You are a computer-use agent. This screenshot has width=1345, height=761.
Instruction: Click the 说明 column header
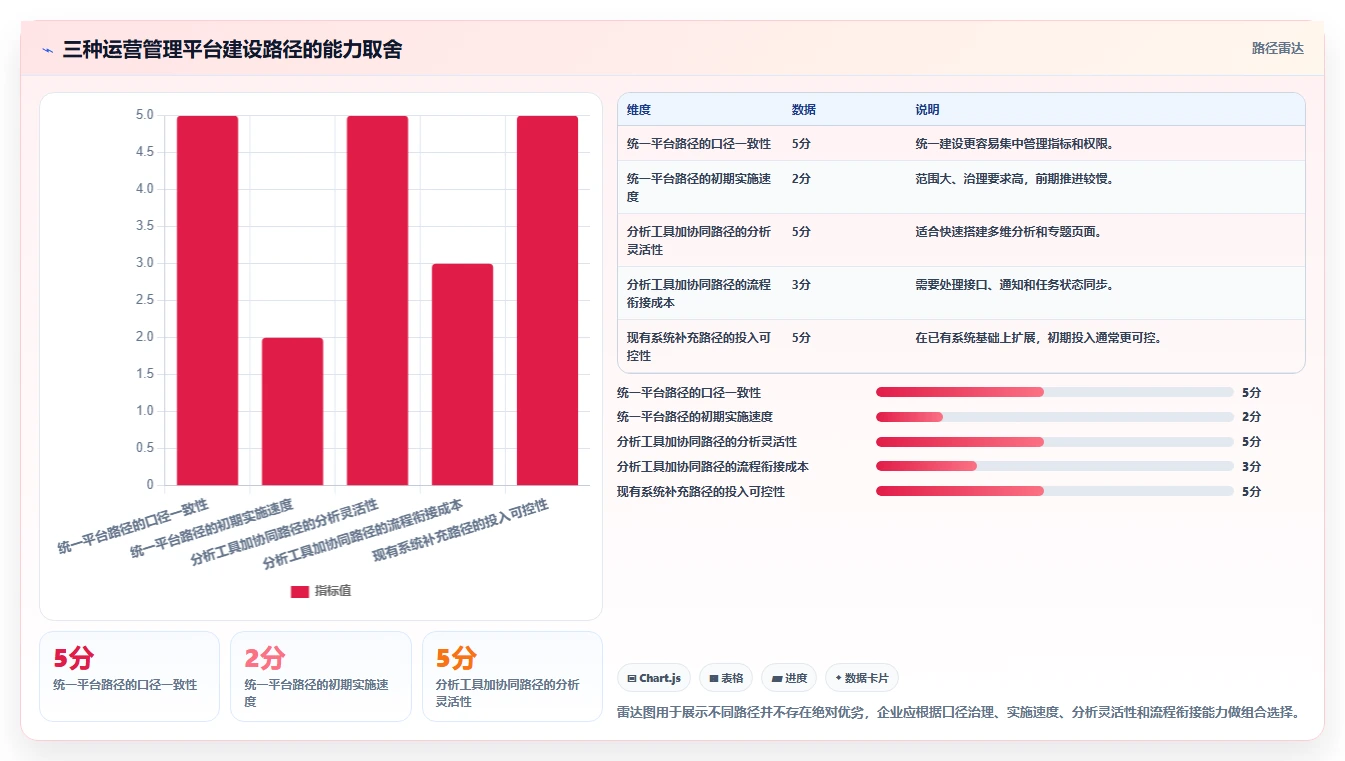927,110
